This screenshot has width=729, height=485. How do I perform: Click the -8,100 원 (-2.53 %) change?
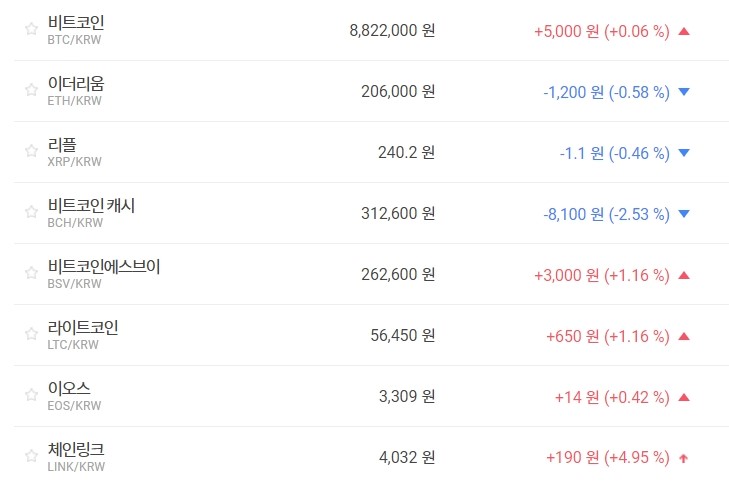click(606, 214)
